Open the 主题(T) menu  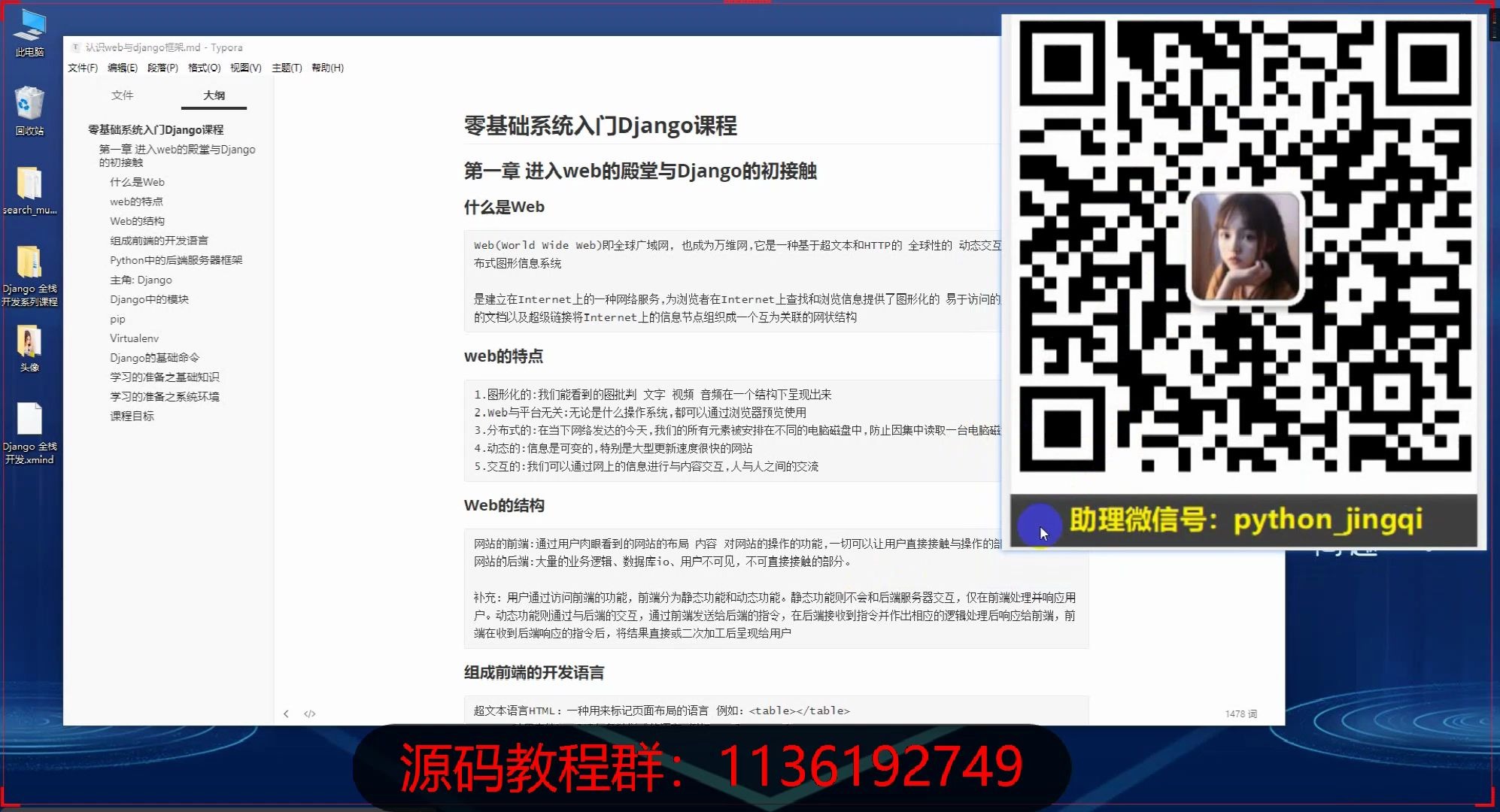pyautogui.click(x=287, y=68)
